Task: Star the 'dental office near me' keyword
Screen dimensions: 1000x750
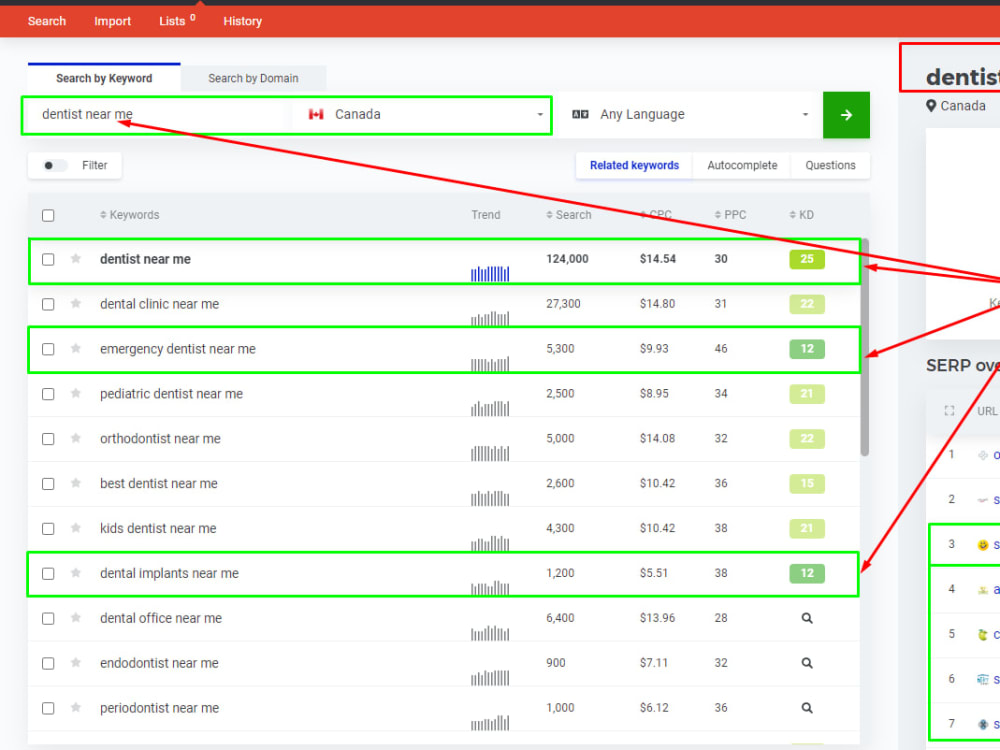Action: click(x=76, y=618)
